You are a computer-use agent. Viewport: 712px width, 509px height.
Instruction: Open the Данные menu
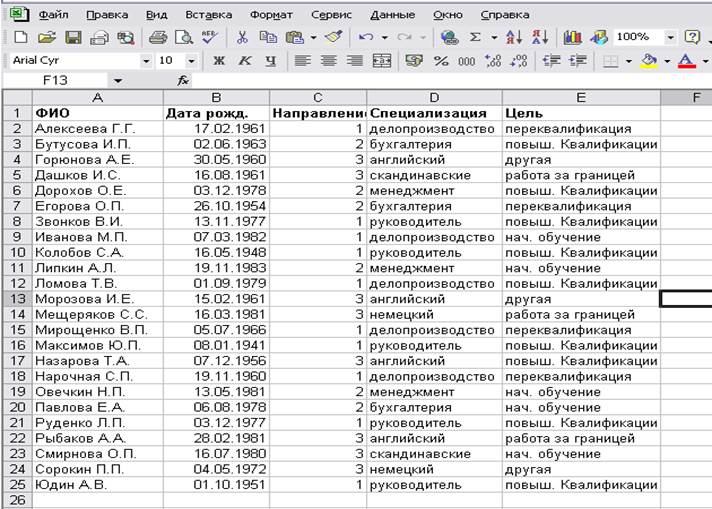click(392, 15)
